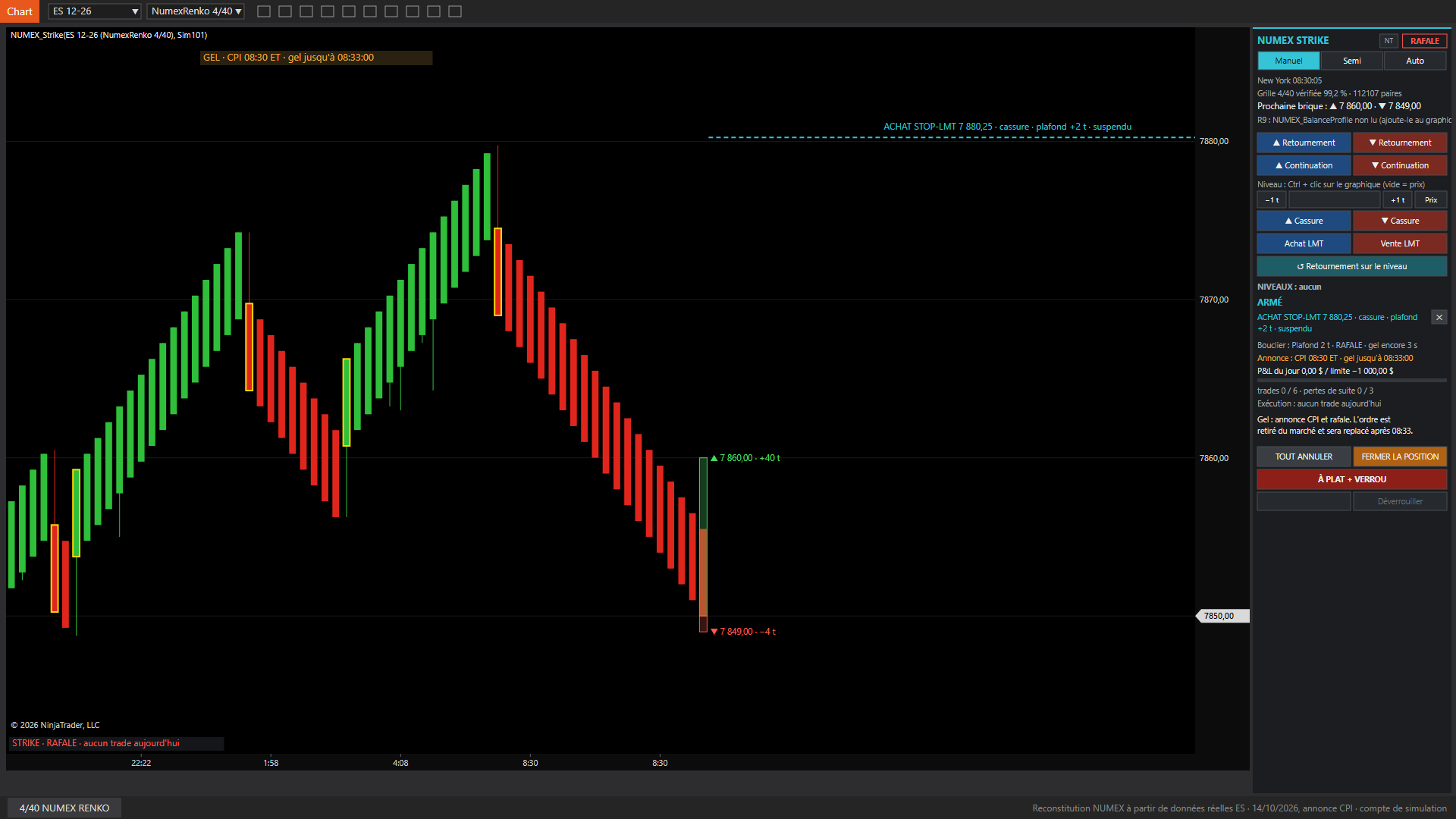Increase level by one tick (+1 t)

pos(1398,200)
